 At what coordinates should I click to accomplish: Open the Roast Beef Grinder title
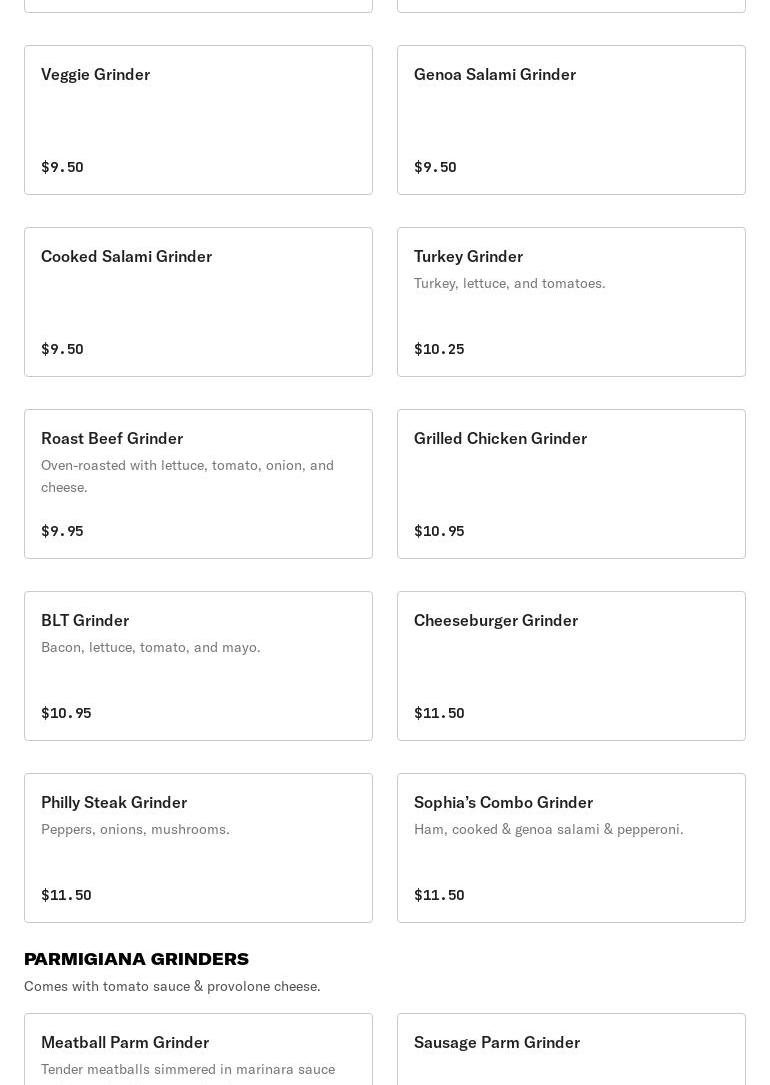[112, 438]
